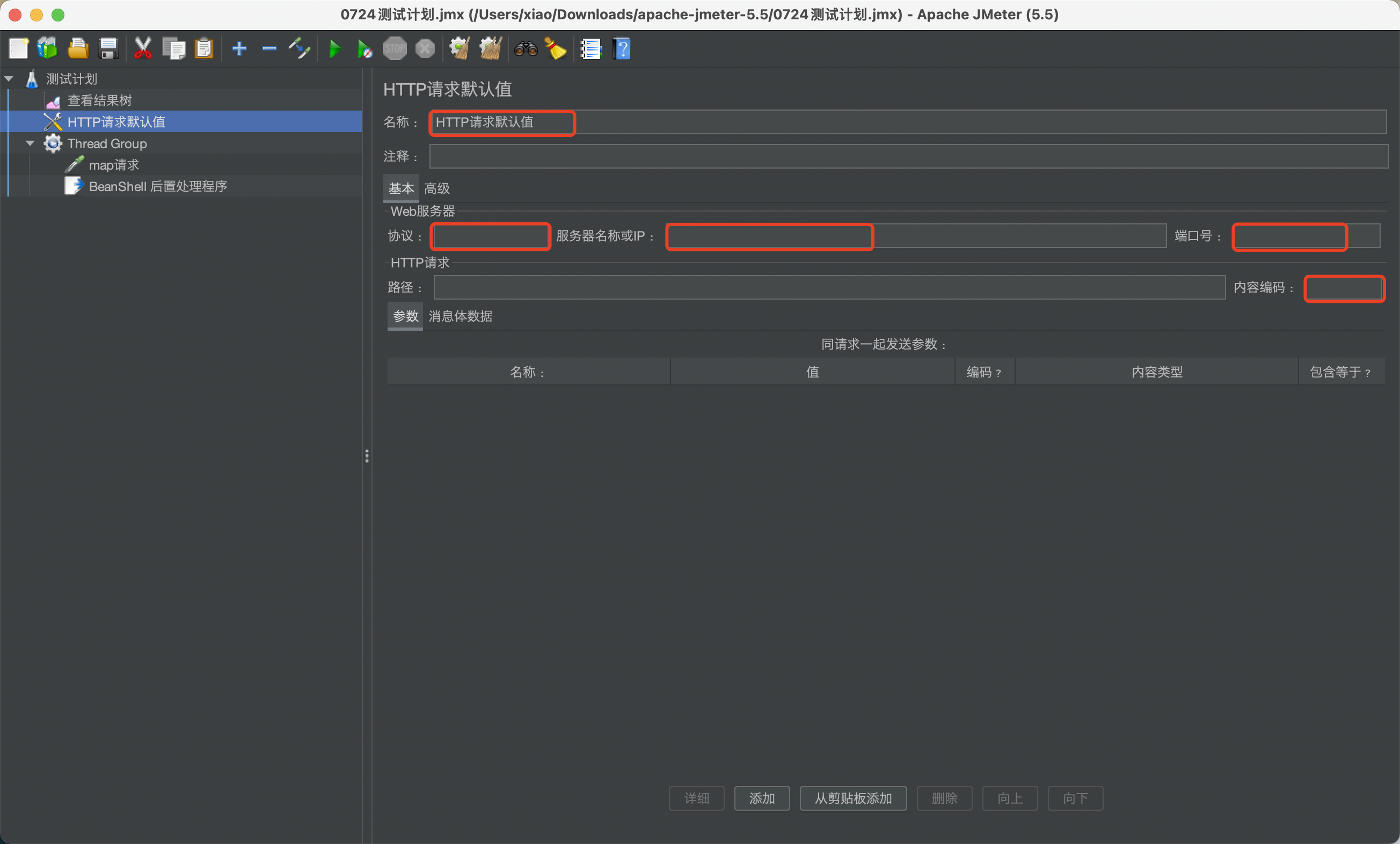Click the Toggle enable/disable icon in toolbar

click(x=300, y=49)
